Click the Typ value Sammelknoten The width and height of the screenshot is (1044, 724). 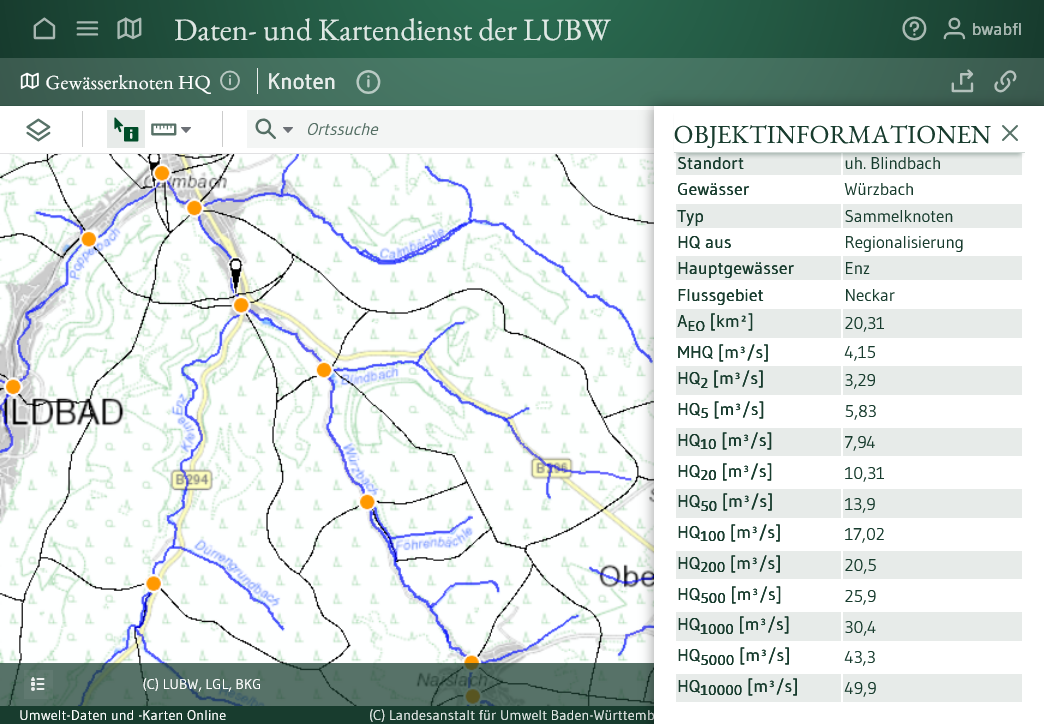(x=898, y=216)
